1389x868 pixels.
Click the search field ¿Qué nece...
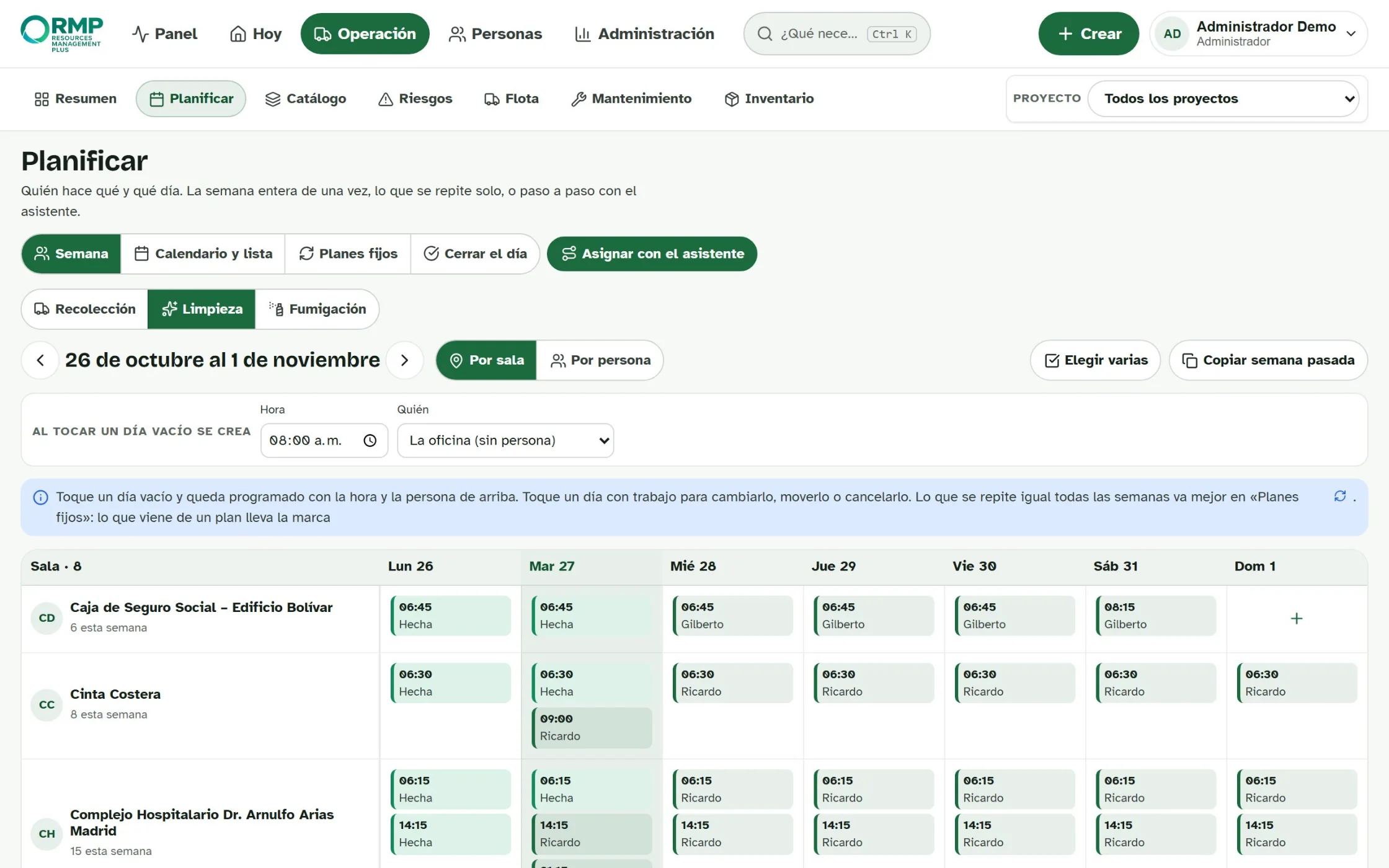[x=837, y=33]
